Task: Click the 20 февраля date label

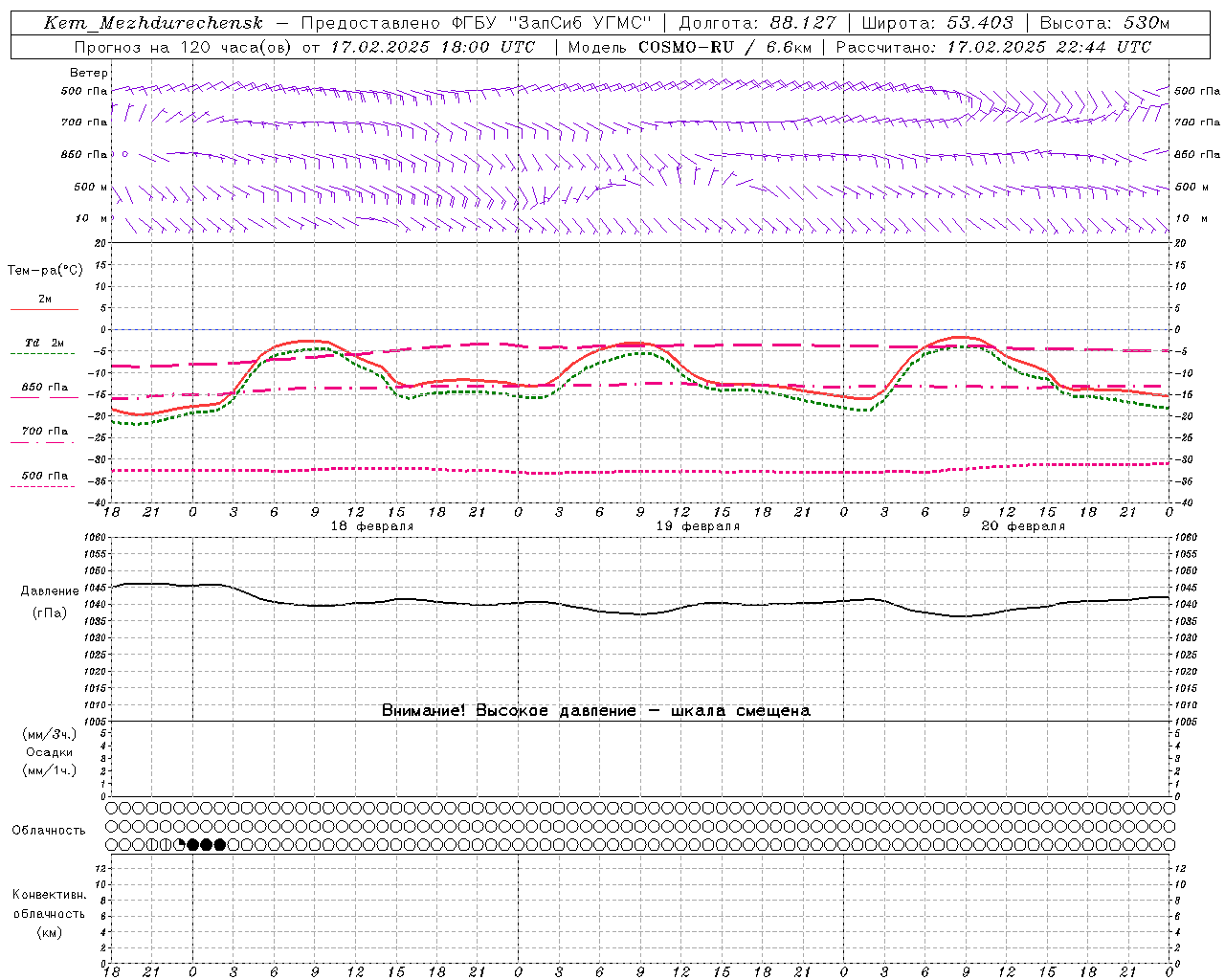Action: tap(1023, 526)
